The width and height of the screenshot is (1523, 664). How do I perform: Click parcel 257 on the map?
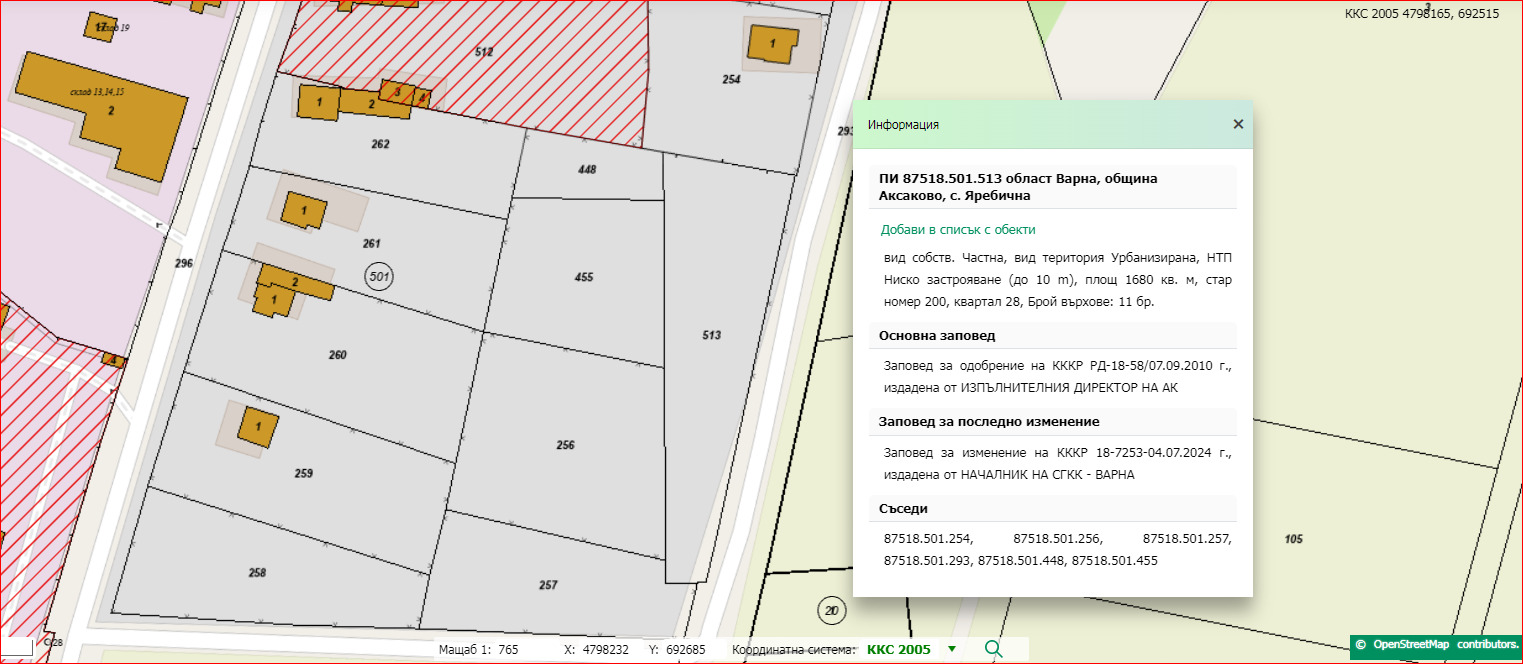point(548,585)
